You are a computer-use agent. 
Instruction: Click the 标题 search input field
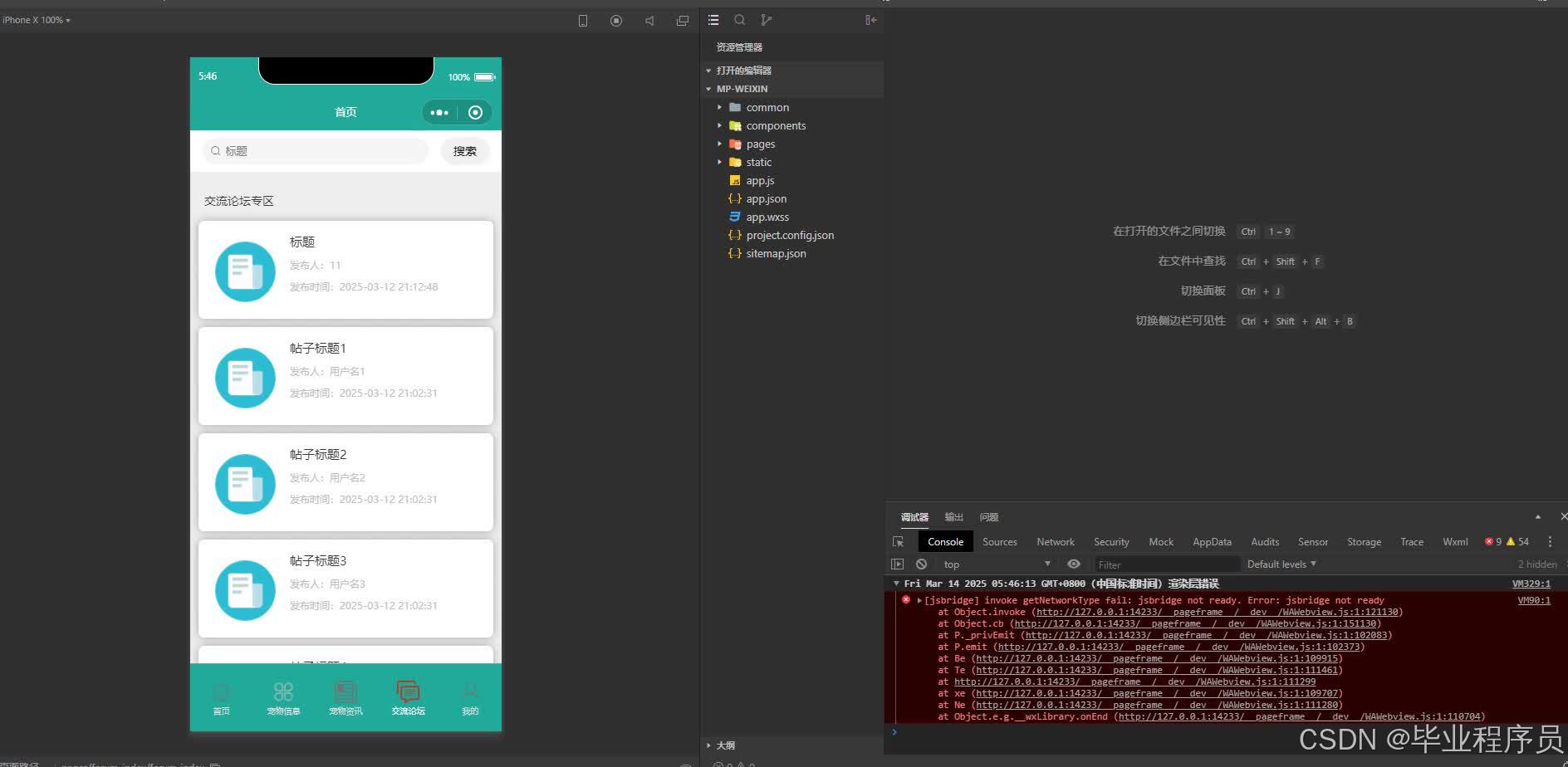316,151
